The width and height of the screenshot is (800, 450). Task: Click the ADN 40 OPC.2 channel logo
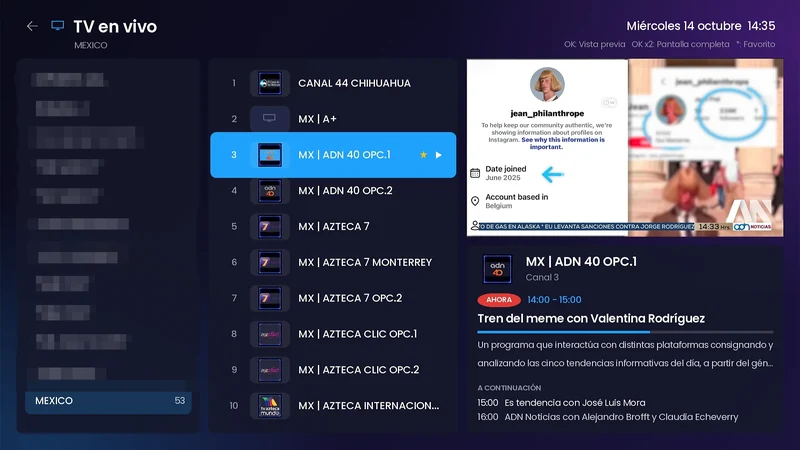pyautogui.click(x=269, y=191)
